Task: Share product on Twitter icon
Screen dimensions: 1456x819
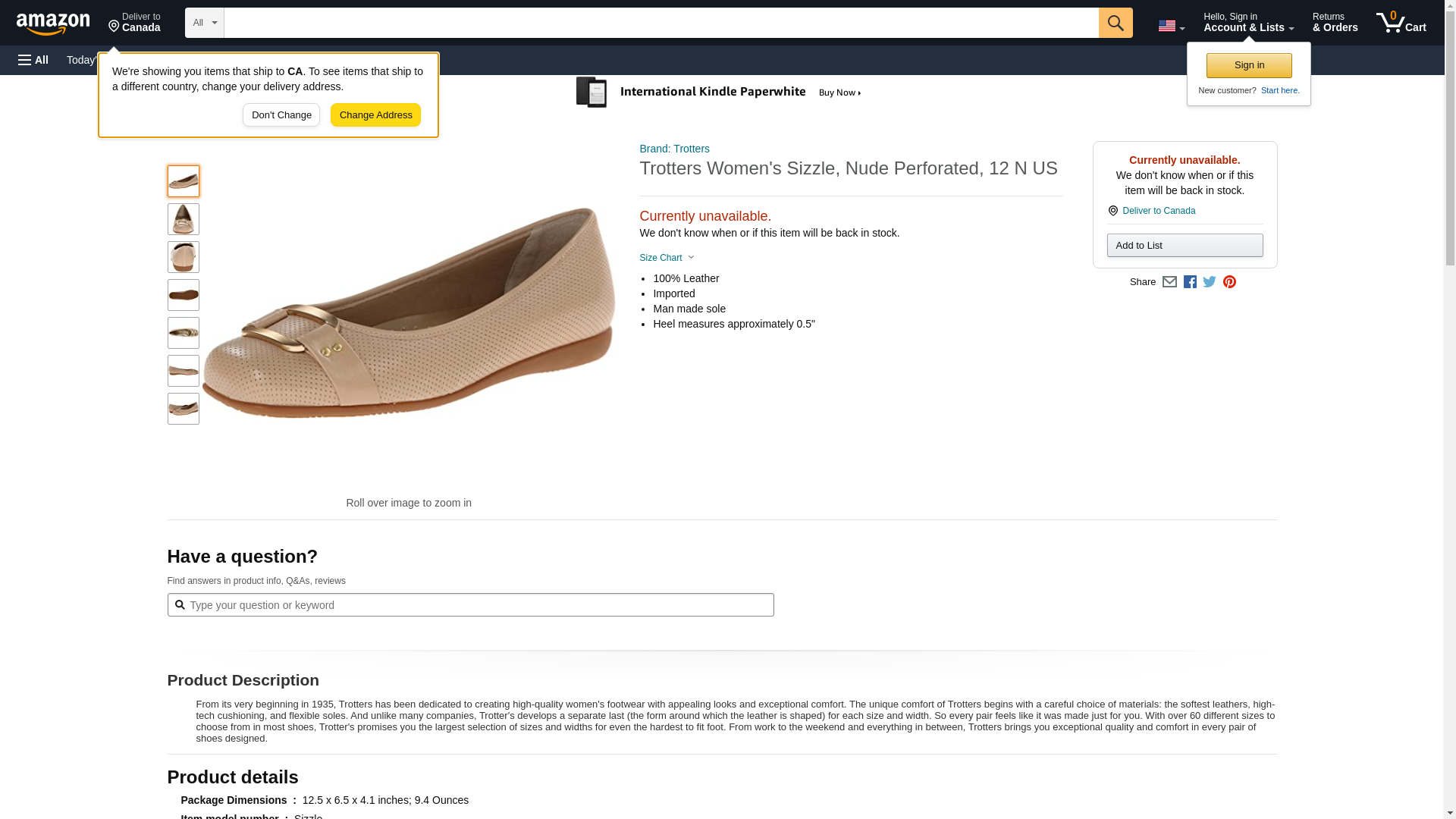Action: click(1210, 282)
